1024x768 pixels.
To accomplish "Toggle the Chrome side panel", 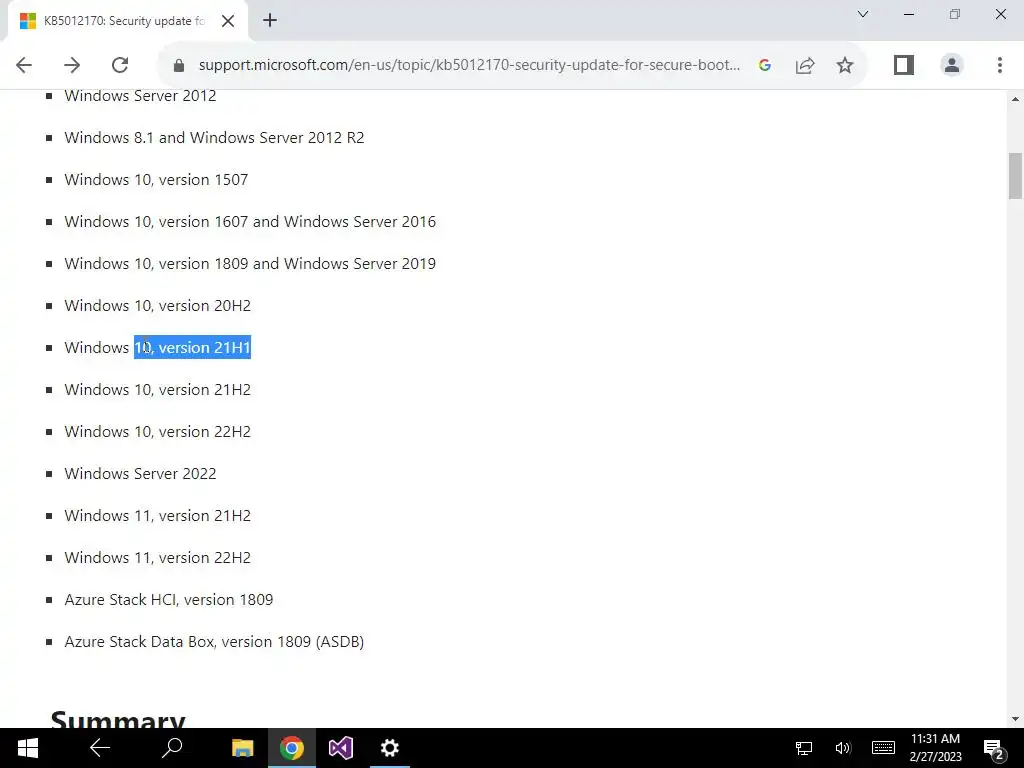I will click(904, 65).
